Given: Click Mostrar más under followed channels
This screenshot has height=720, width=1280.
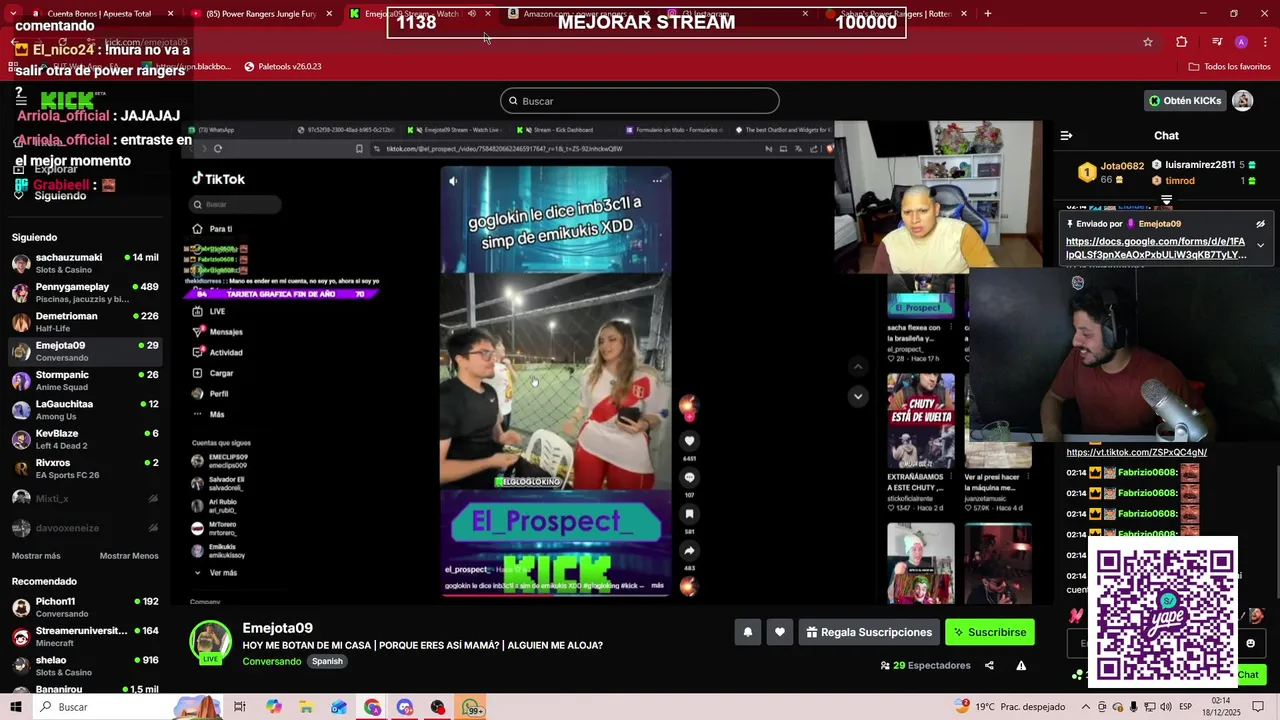Looking at the screenshot, I should click(36, 556).
